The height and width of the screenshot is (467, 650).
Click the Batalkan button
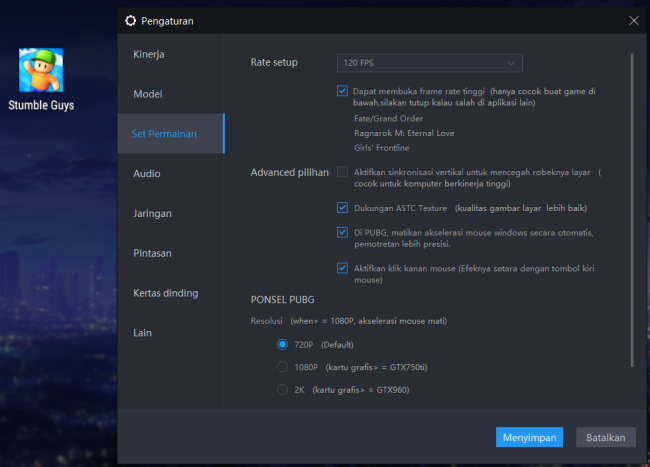[606, 437]
